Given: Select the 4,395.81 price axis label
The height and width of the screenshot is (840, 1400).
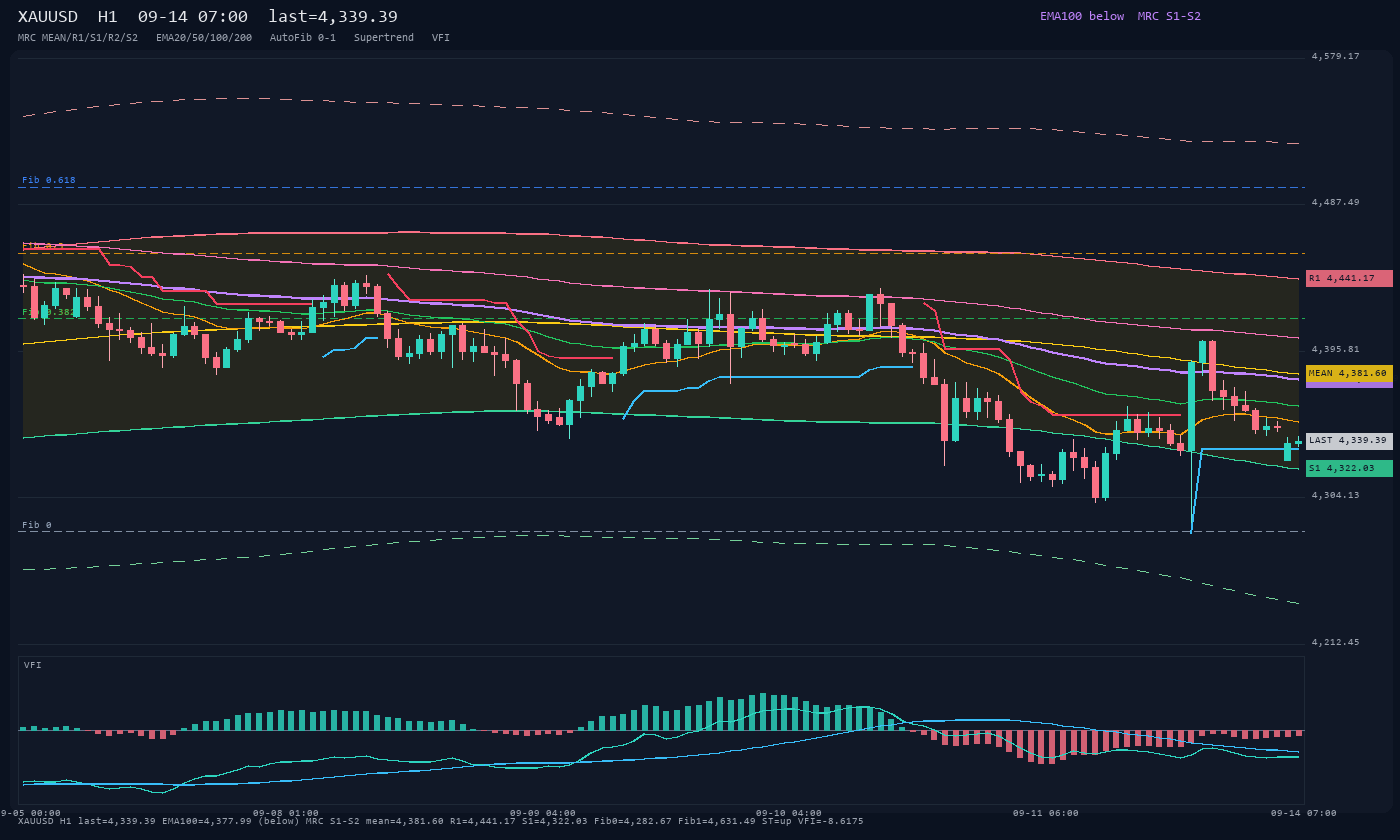Looking at the screenshot, I should [1336, 349].
